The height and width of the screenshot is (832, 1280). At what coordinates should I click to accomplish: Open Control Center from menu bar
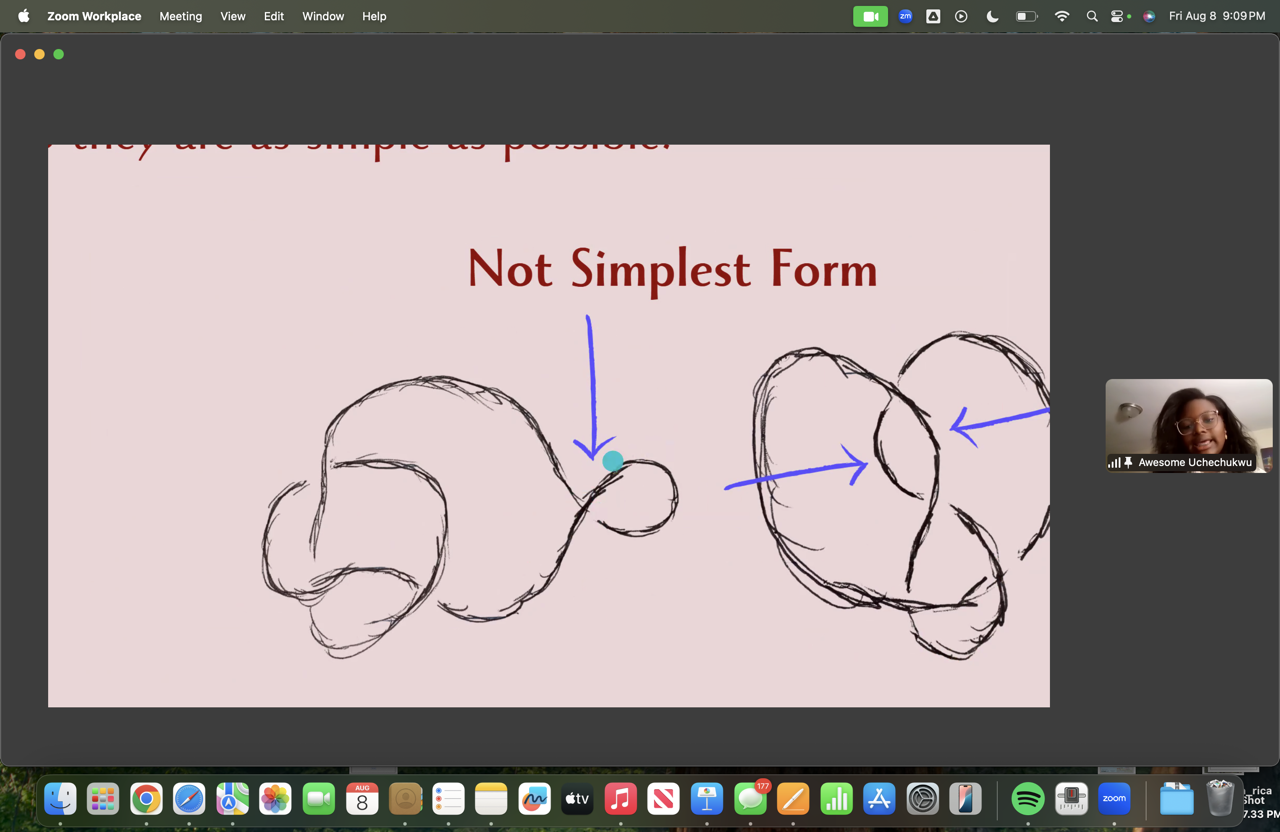pyautogui.click(x=1119, y=16)
